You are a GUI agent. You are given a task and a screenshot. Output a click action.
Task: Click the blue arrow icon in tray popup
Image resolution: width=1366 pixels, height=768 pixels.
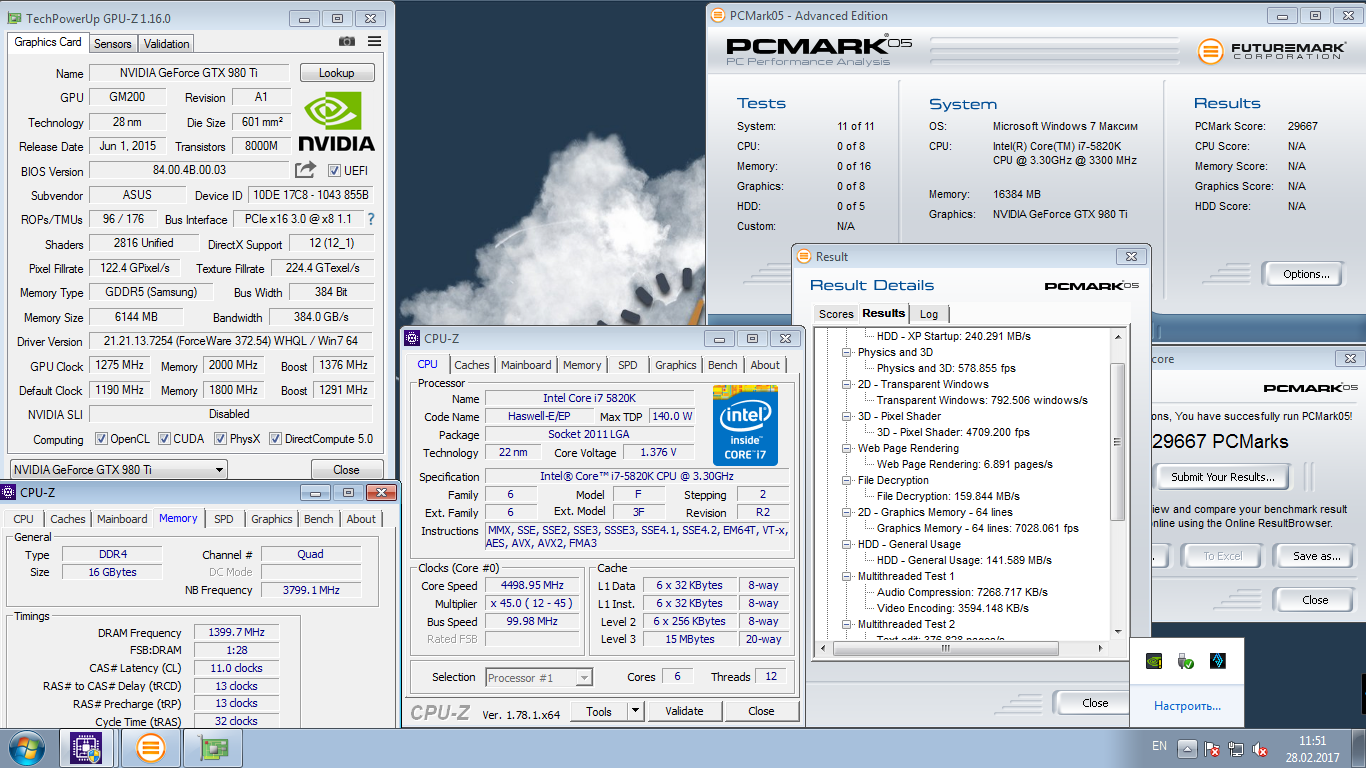[1218, 661]
